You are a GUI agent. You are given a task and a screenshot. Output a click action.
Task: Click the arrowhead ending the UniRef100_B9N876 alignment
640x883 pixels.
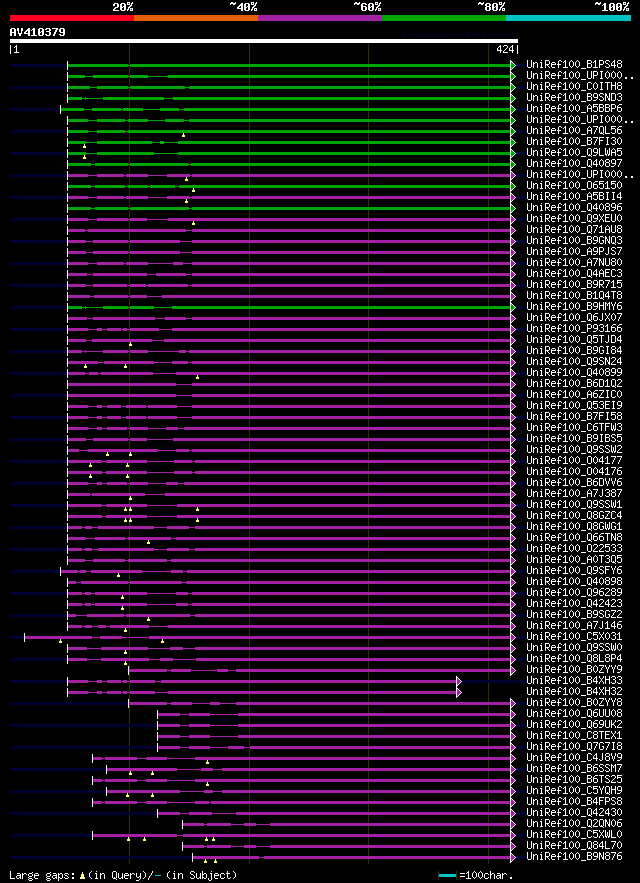click(513, 858)
